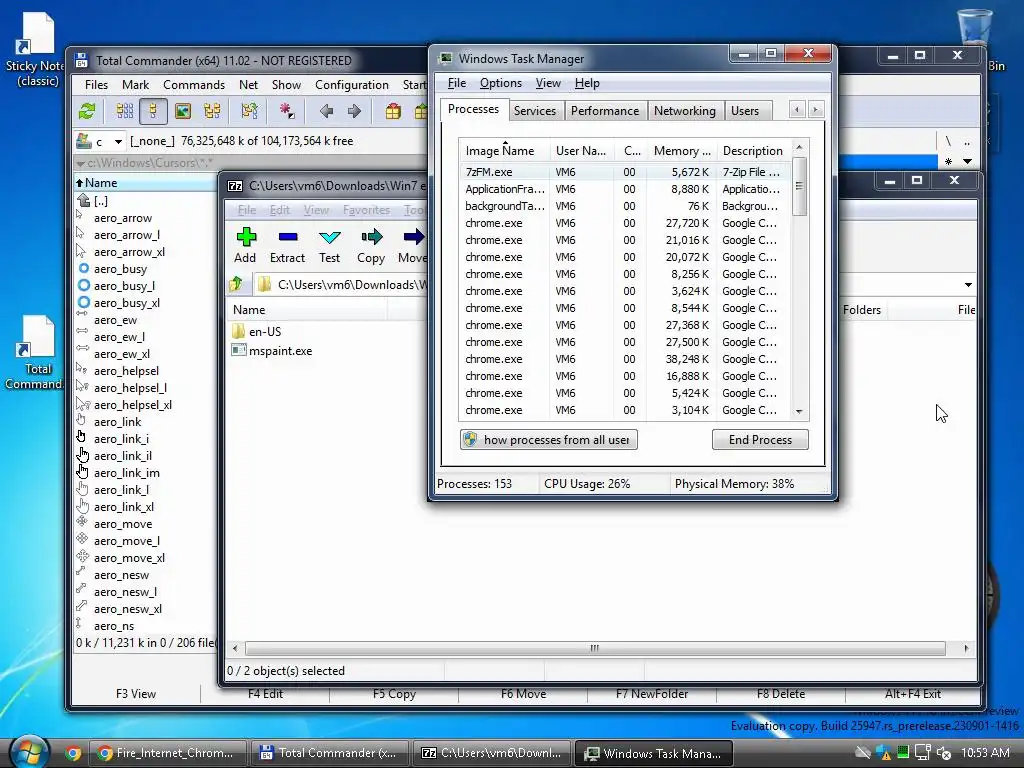Select the Sticky Notes (classic) desktop shortcut

(35, 49)
